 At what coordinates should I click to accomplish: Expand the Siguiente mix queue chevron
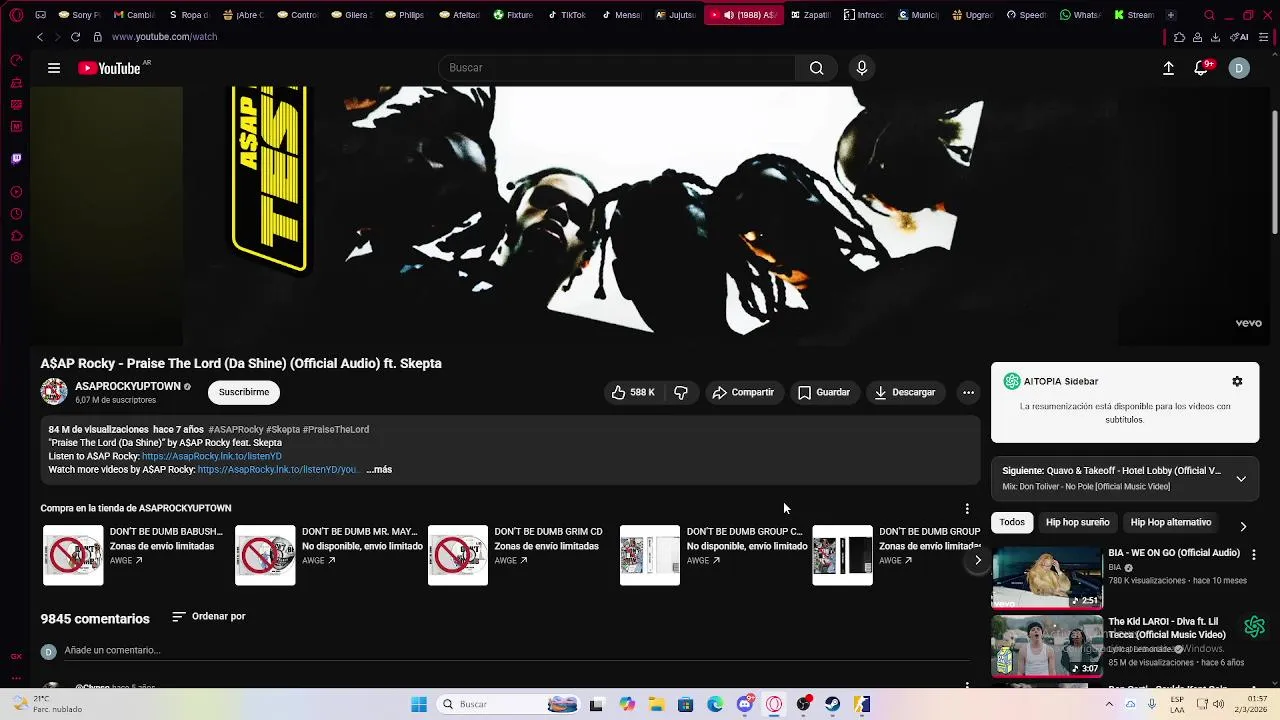coord(1241,478)
